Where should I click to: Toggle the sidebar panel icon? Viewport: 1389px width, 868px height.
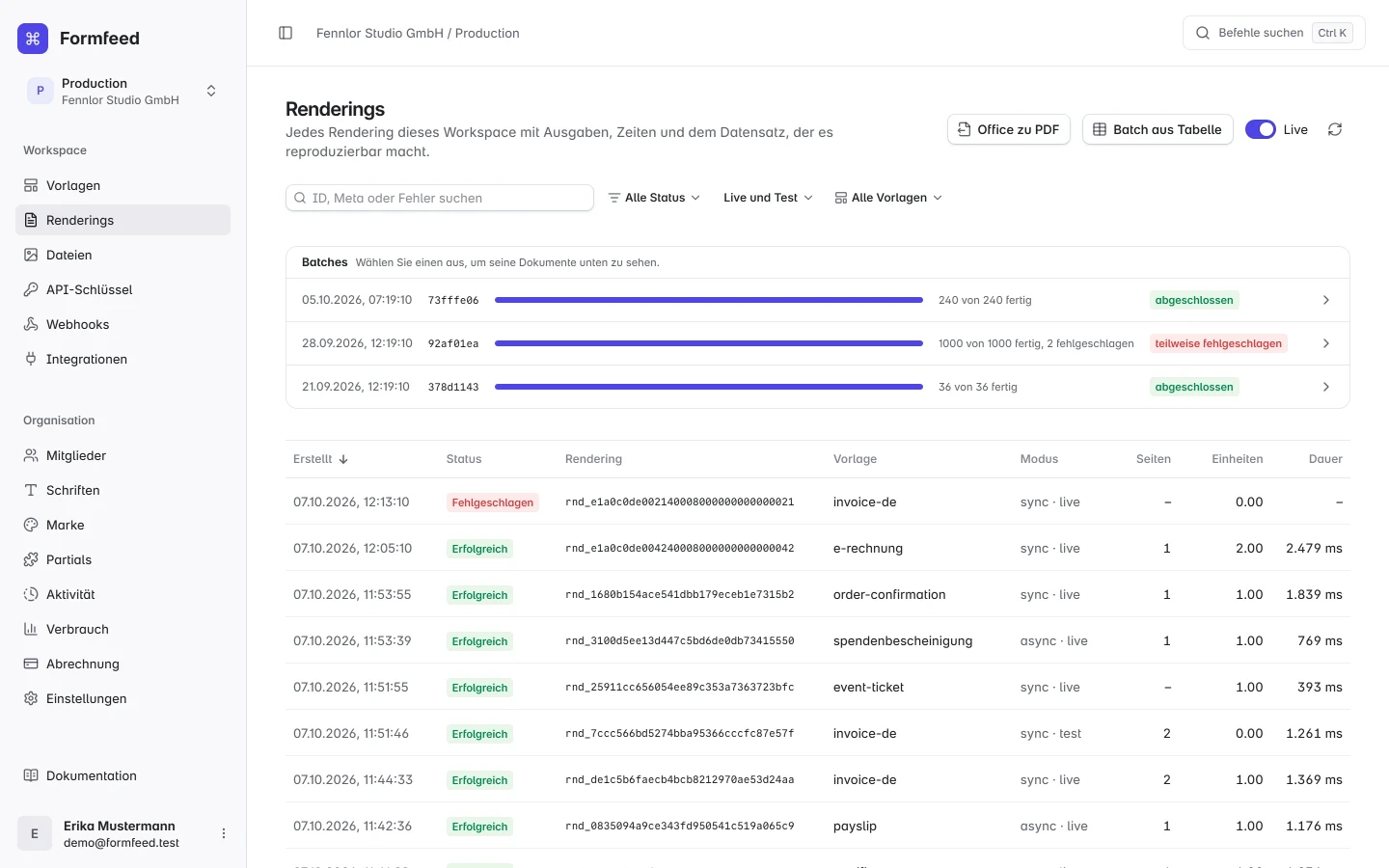[286, 33]
